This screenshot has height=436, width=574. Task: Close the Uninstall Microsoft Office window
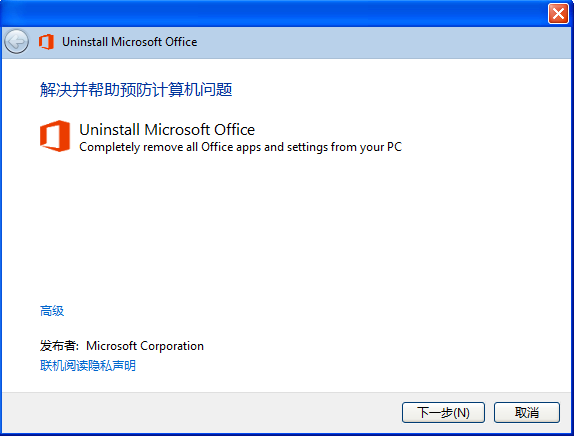558,14
